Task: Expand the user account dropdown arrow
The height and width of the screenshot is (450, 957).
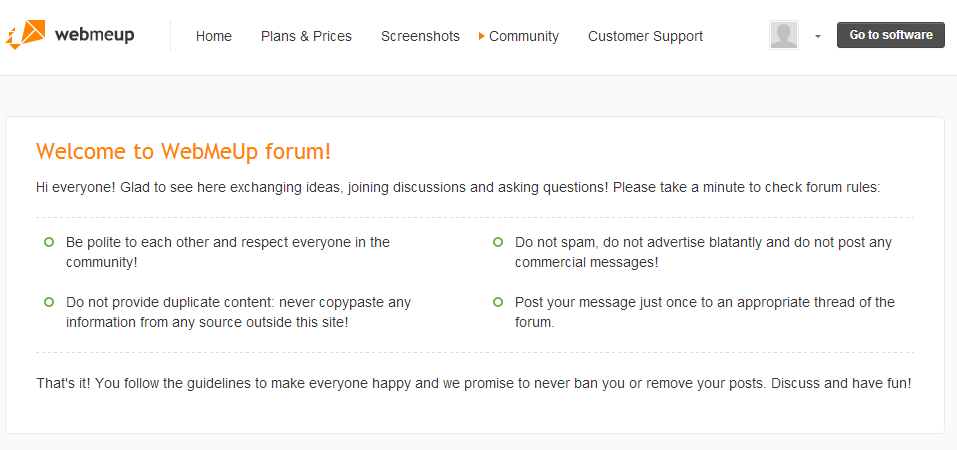Action: click(818, 37)
